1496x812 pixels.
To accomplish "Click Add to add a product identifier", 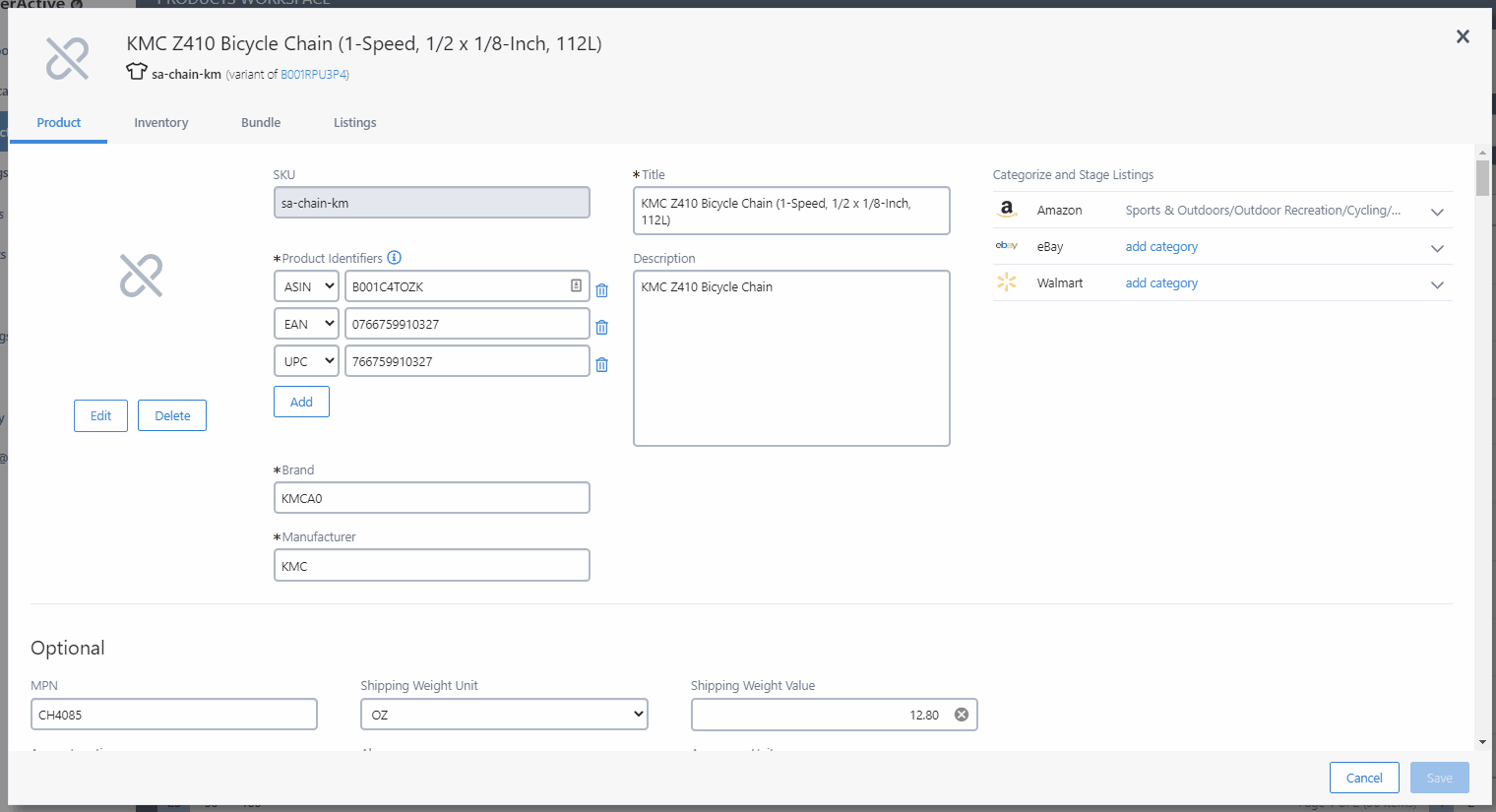I will coord(301,402).
